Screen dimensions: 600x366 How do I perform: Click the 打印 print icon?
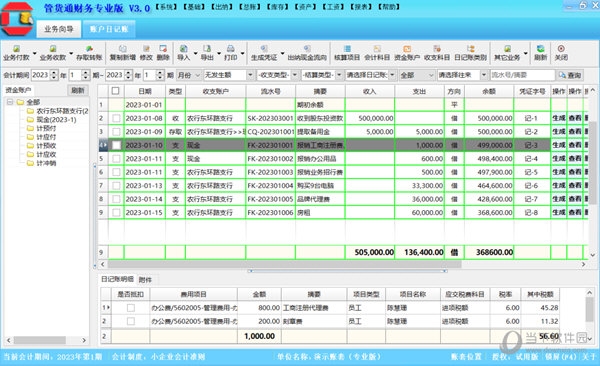(x=230, y=53)
